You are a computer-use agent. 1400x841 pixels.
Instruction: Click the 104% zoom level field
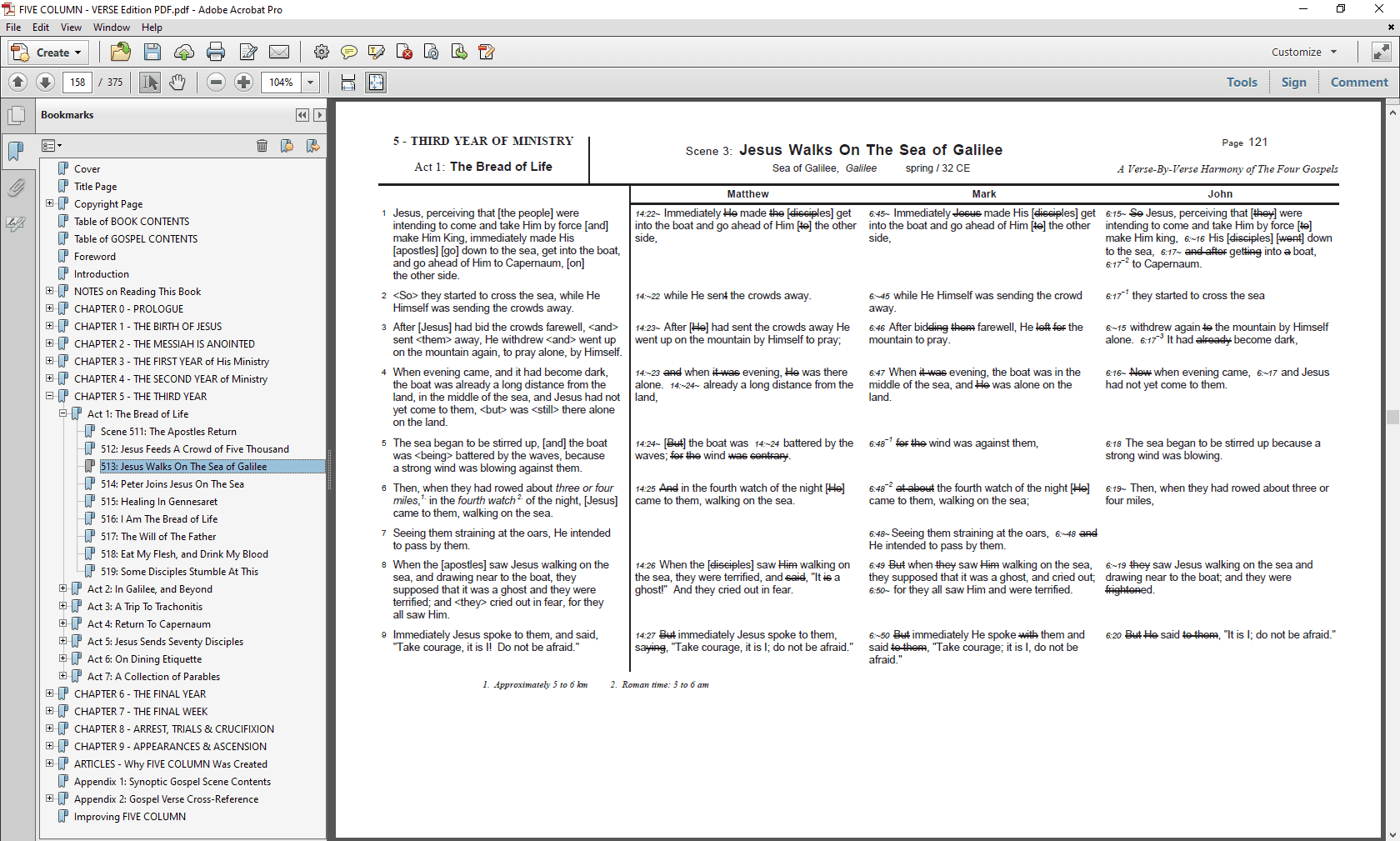point(281,83)
